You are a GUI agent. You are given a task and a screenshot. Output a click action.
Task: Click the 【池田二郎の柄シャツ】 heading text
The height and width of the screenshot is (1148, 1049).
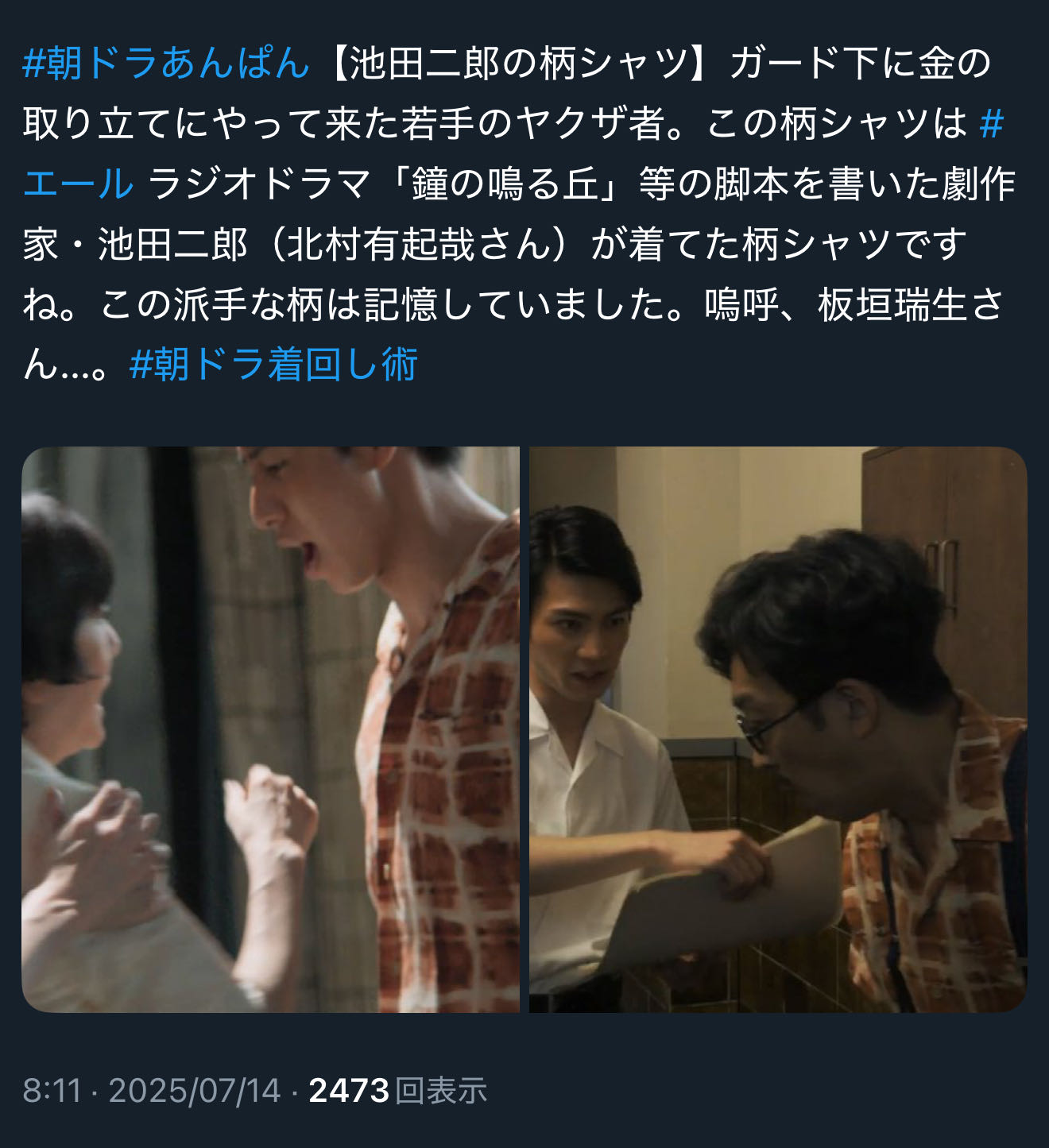pyautogui.click(x=517, y=64)
